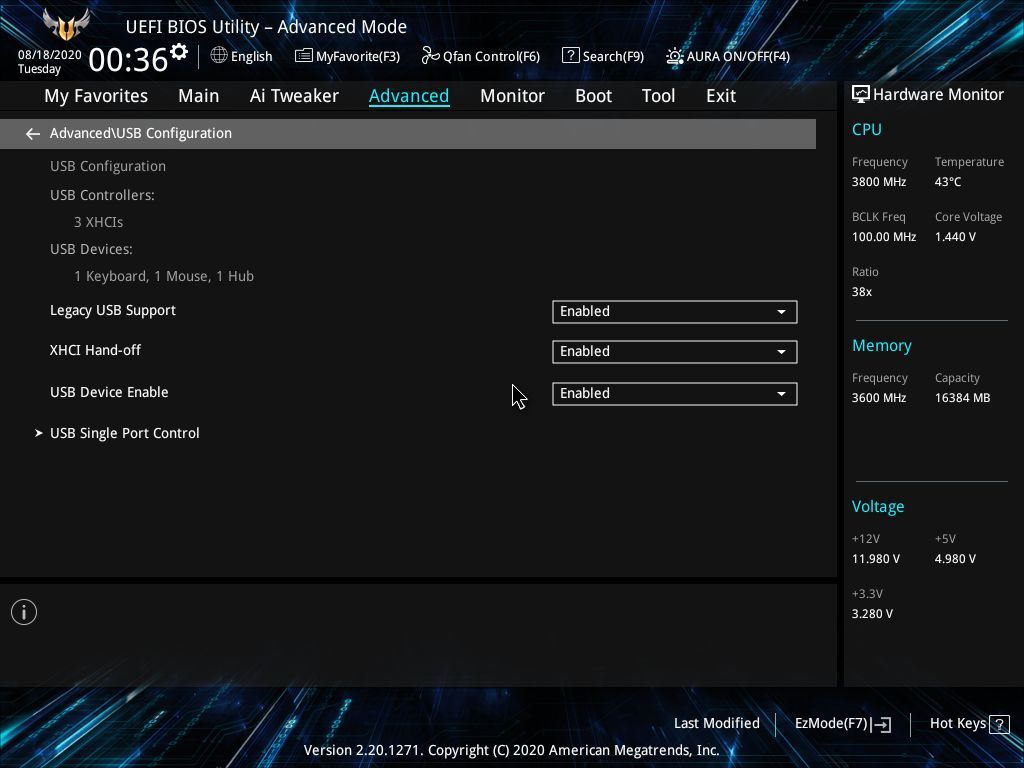The image size is (1024, 768).
Task: Click the info icon in the help panel
Action: point(24,612)
